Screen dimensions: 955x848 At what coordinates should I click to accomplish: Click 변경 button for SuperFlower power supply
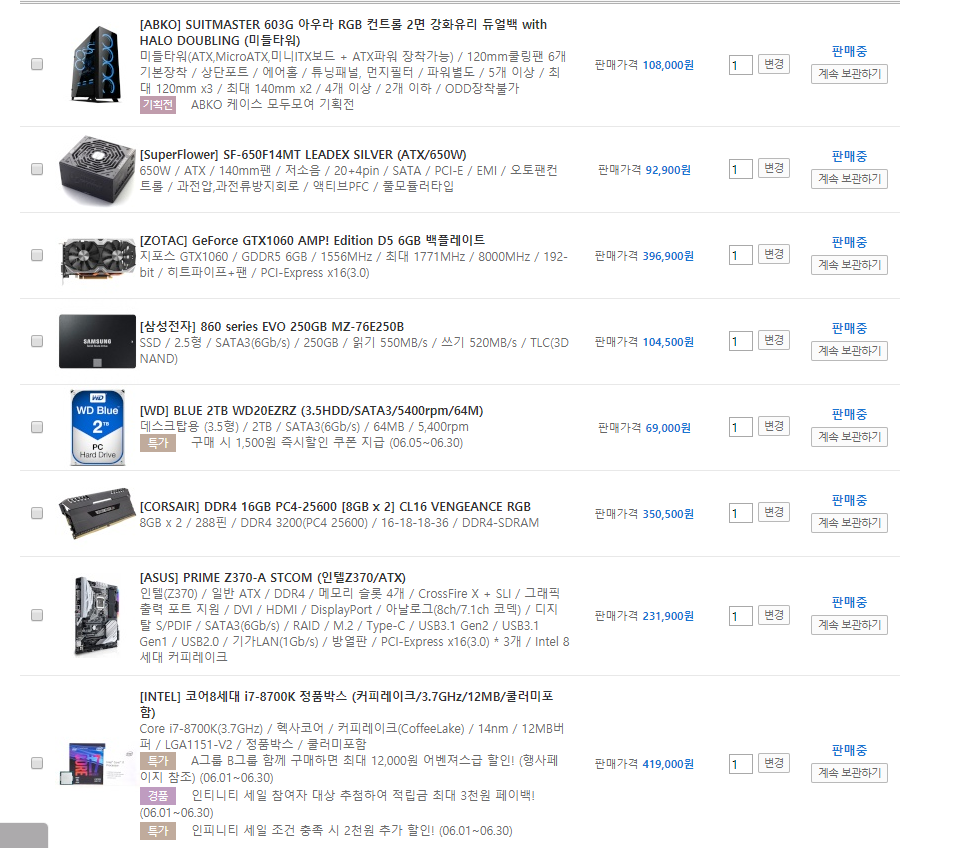(x=774, y=168)
